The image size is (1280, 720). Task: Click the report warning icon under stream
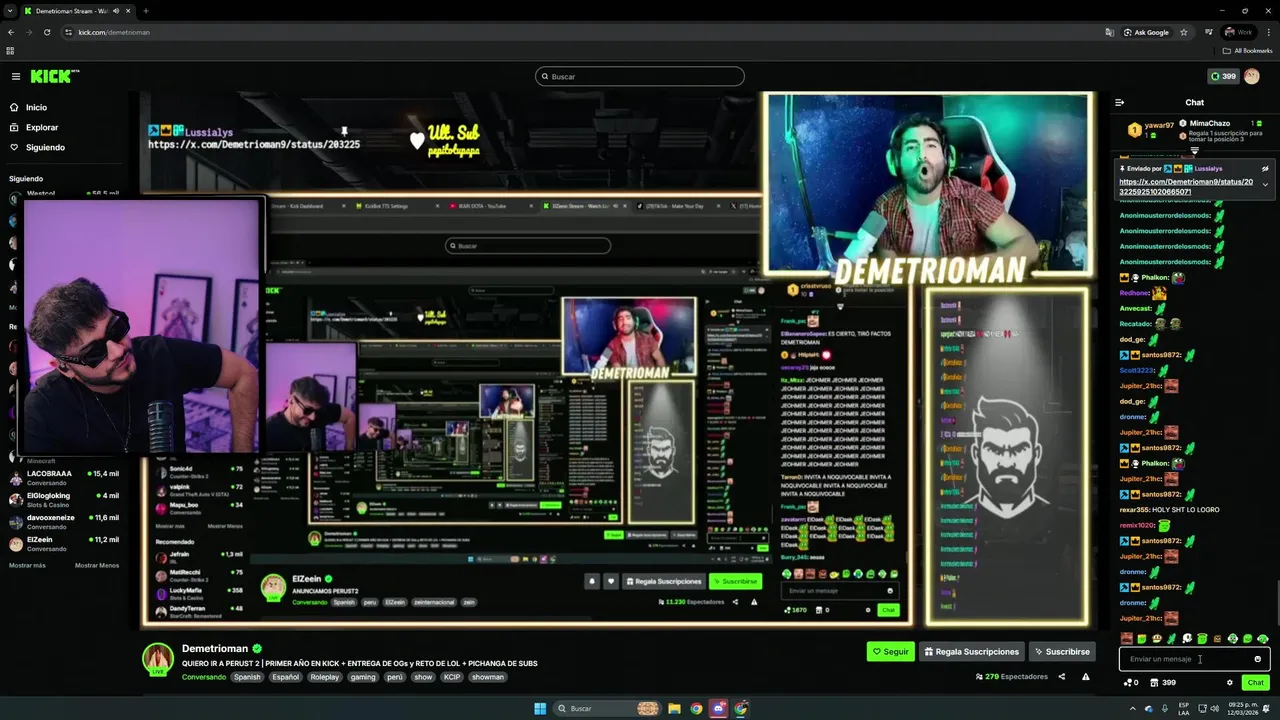[x=1086, y=676]
